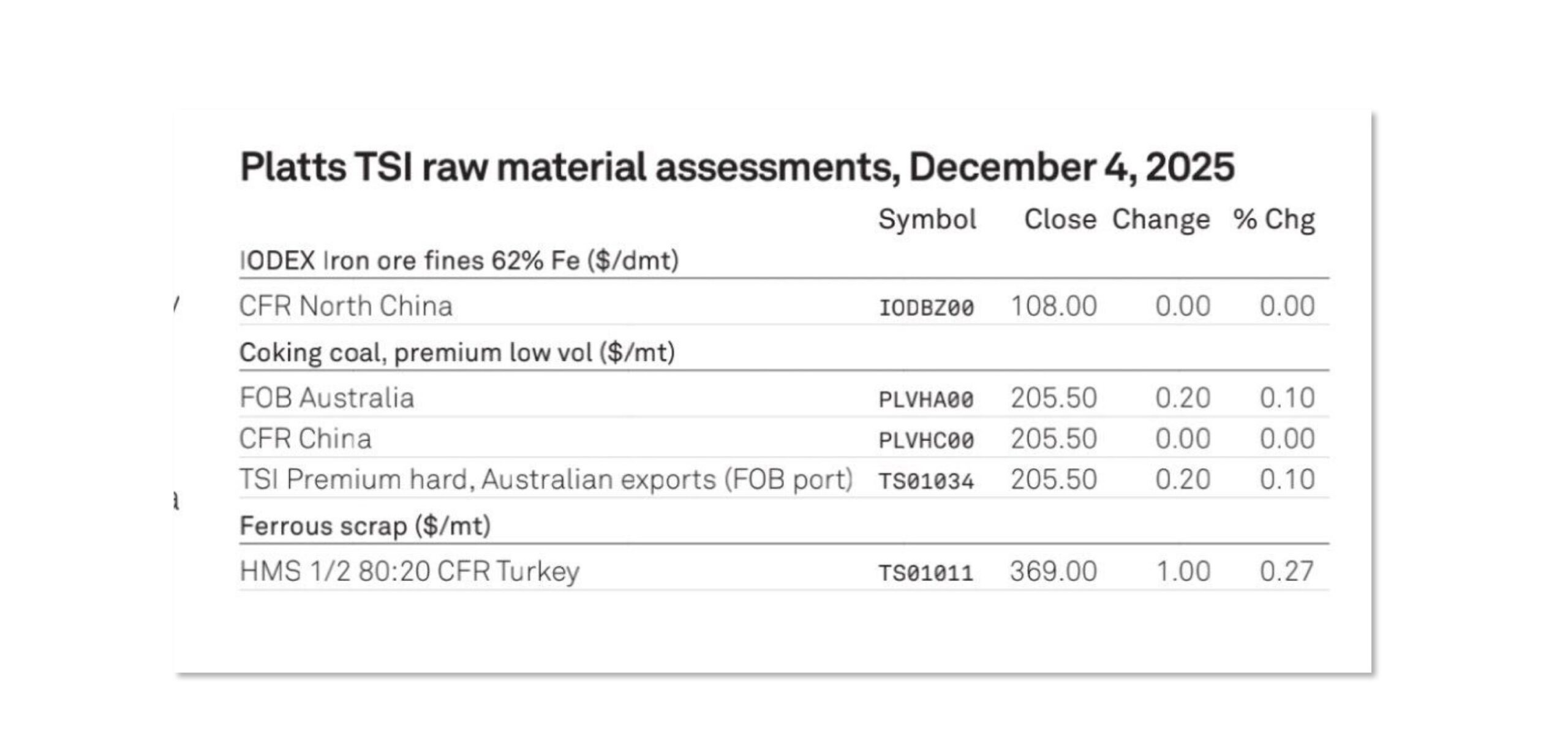Image resolution: width=1568 pixels, height=743 pixels.
Task: Click the PLVHC00 symbol code
Action: pos(926,440)
